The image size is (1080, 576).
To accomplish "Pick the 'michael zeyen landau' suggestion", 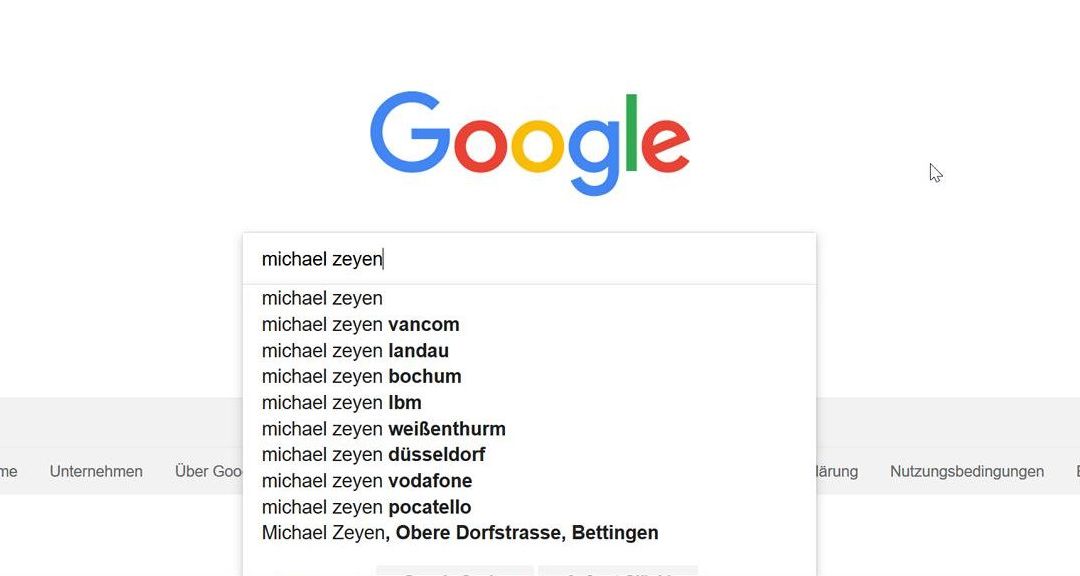I will 530,351.
